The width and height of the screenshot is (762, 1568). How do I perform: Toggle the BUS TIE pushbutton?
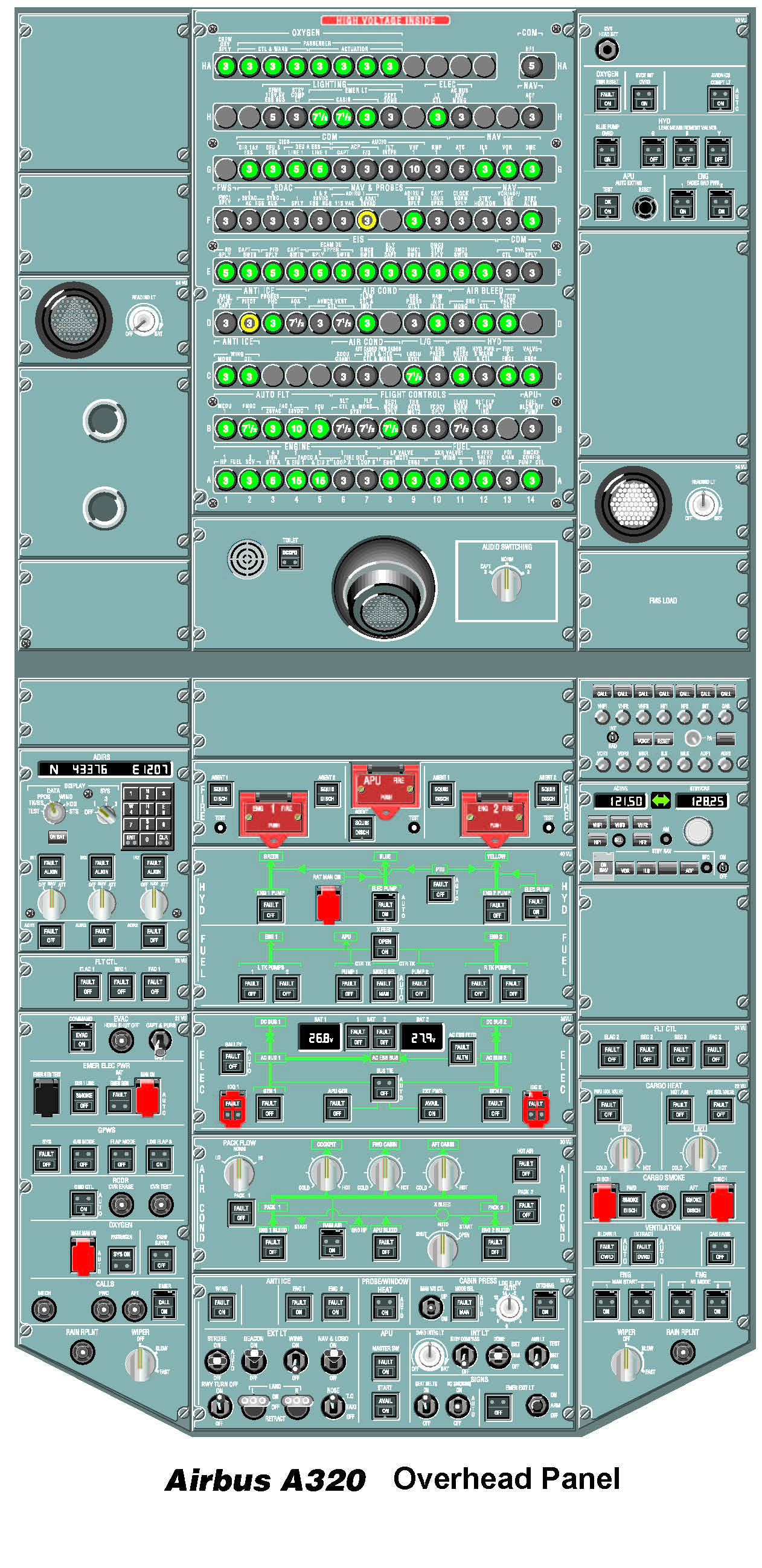click(384, 1088)
